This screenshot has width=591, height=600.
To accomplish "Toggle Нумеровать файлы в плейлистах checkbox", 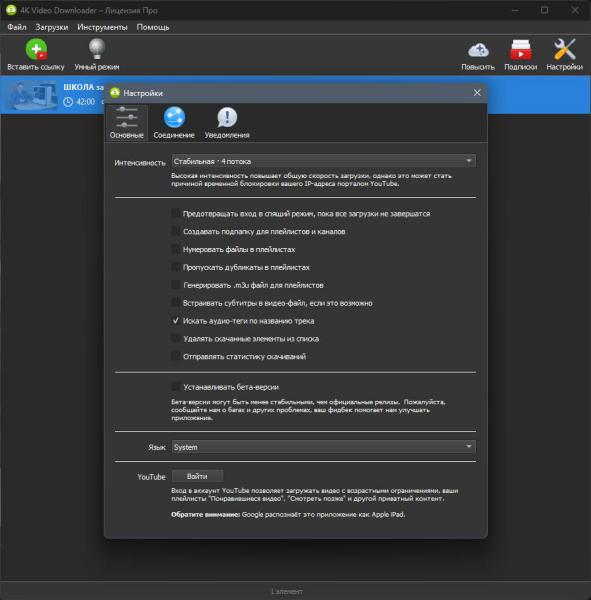I will pos(175,249).
